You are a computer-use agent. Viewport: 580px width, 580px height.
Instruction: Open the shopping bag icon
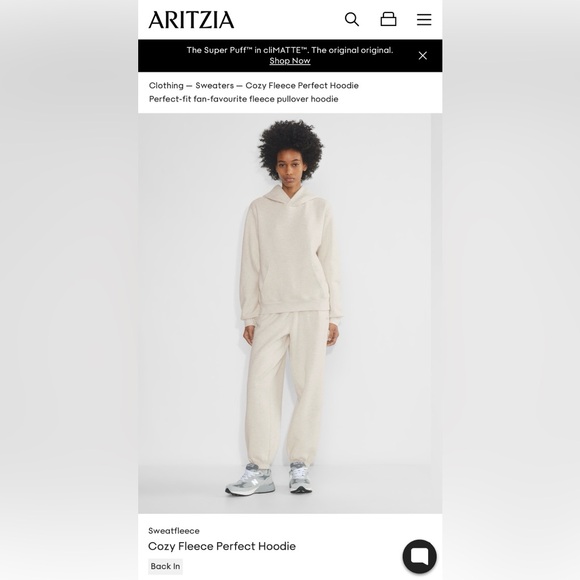click(x=388, y=19)
